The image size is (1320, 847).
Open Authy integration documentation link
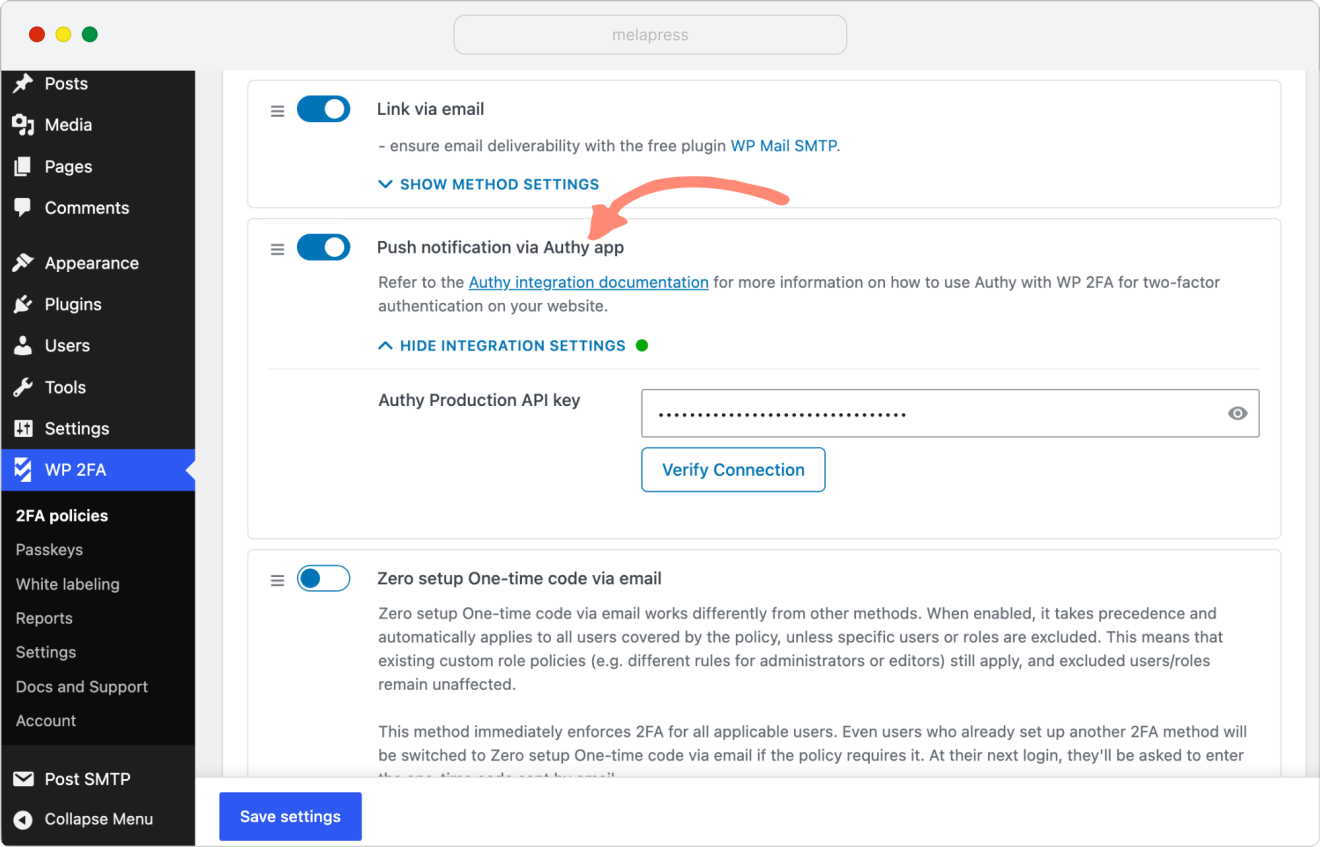[x=589, y=282]
